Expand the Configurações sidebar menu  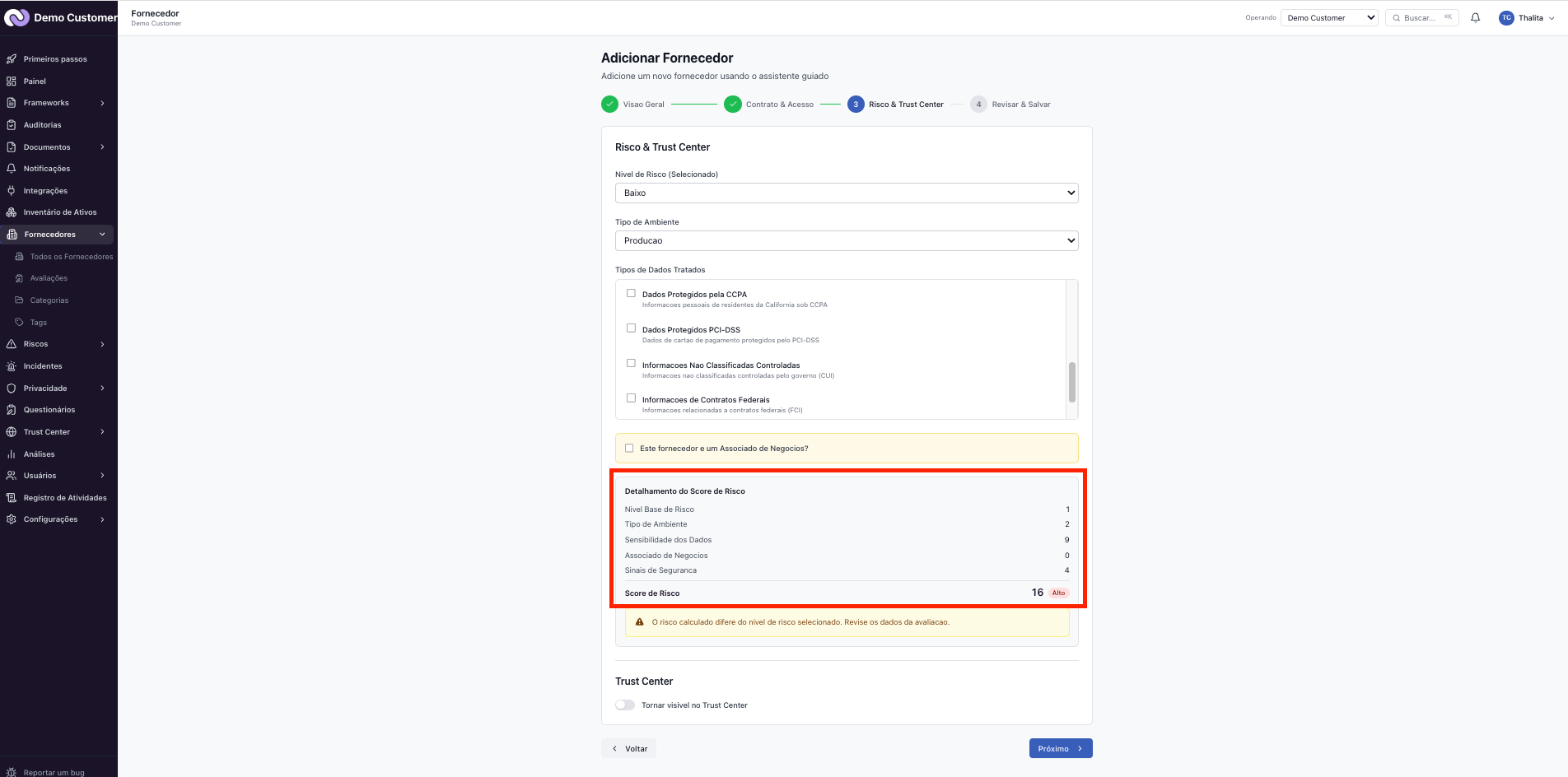tap(57, 519)
